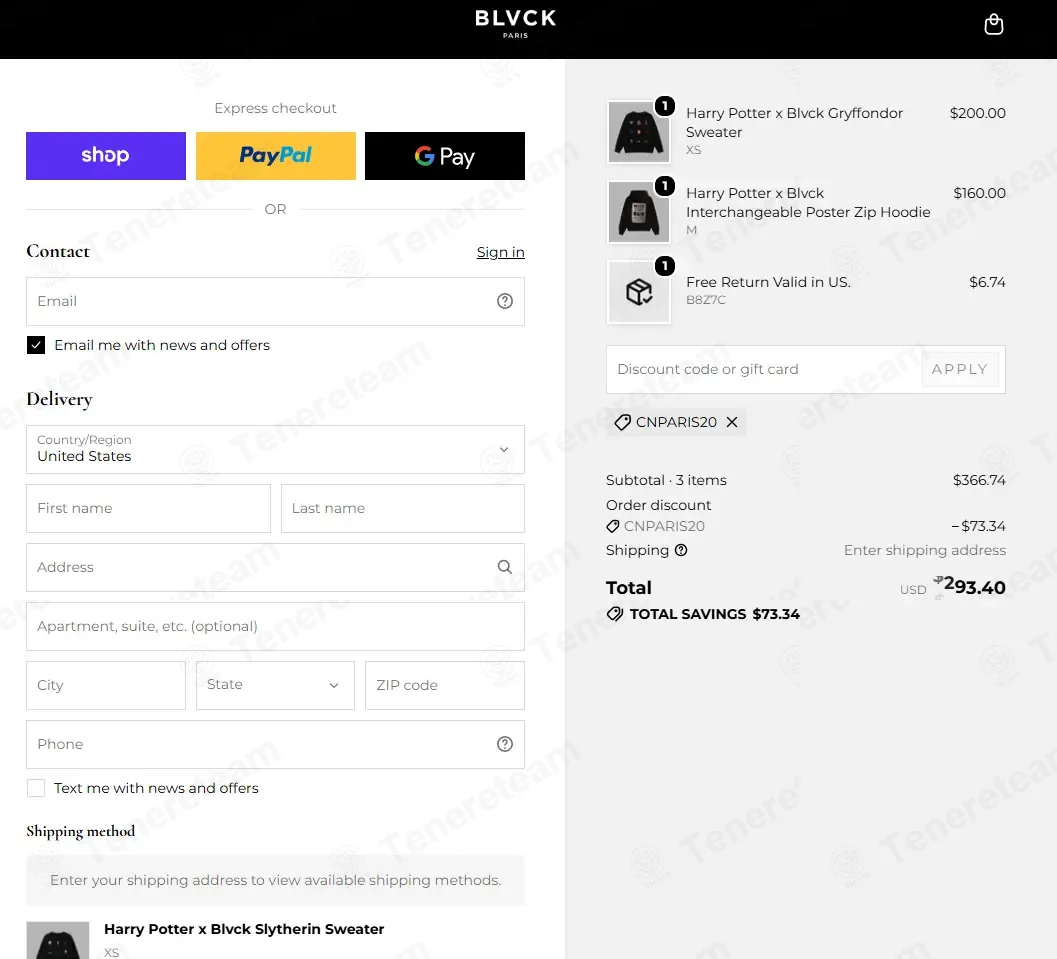Viewport: 1057px width, 959px height.
Task: Focus the First name field
Action: point(148,508)
